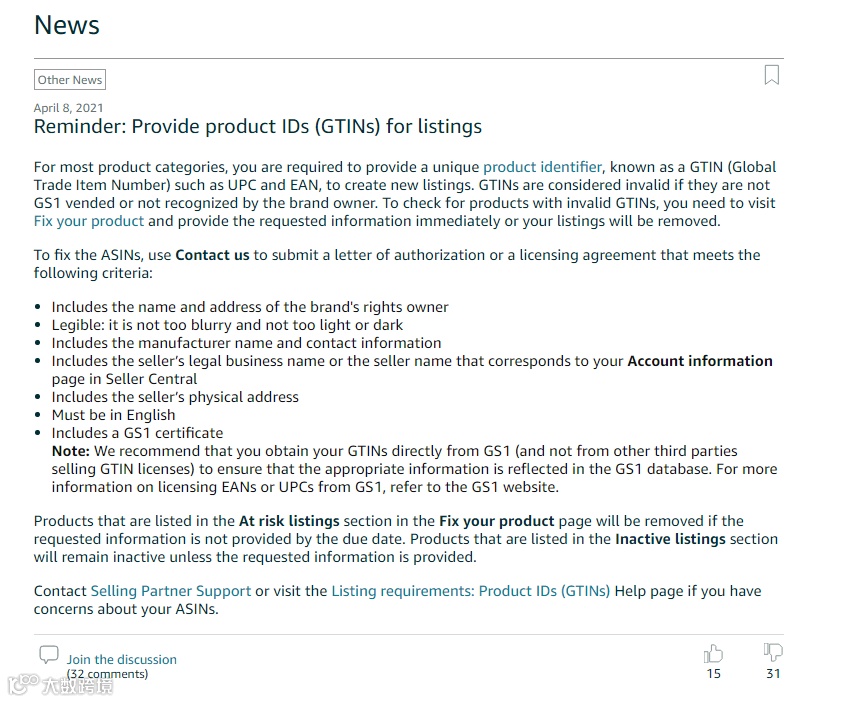Viewport: 864px width, 702px height.
Task: Click the bold Account information text
Action: 700,361
